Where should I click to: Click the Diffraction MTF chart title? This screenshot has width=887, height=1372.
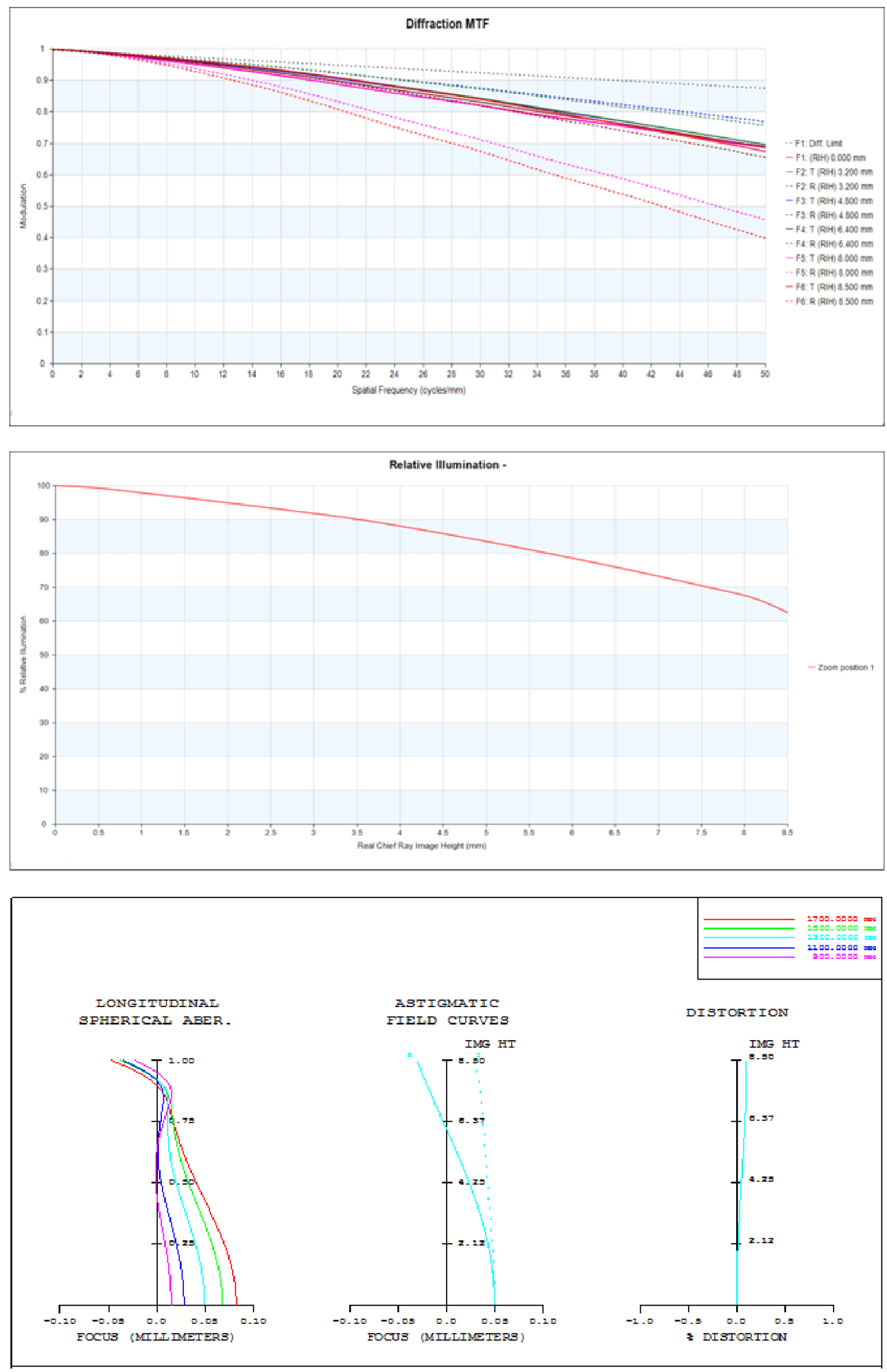click(x=447, y=24)
